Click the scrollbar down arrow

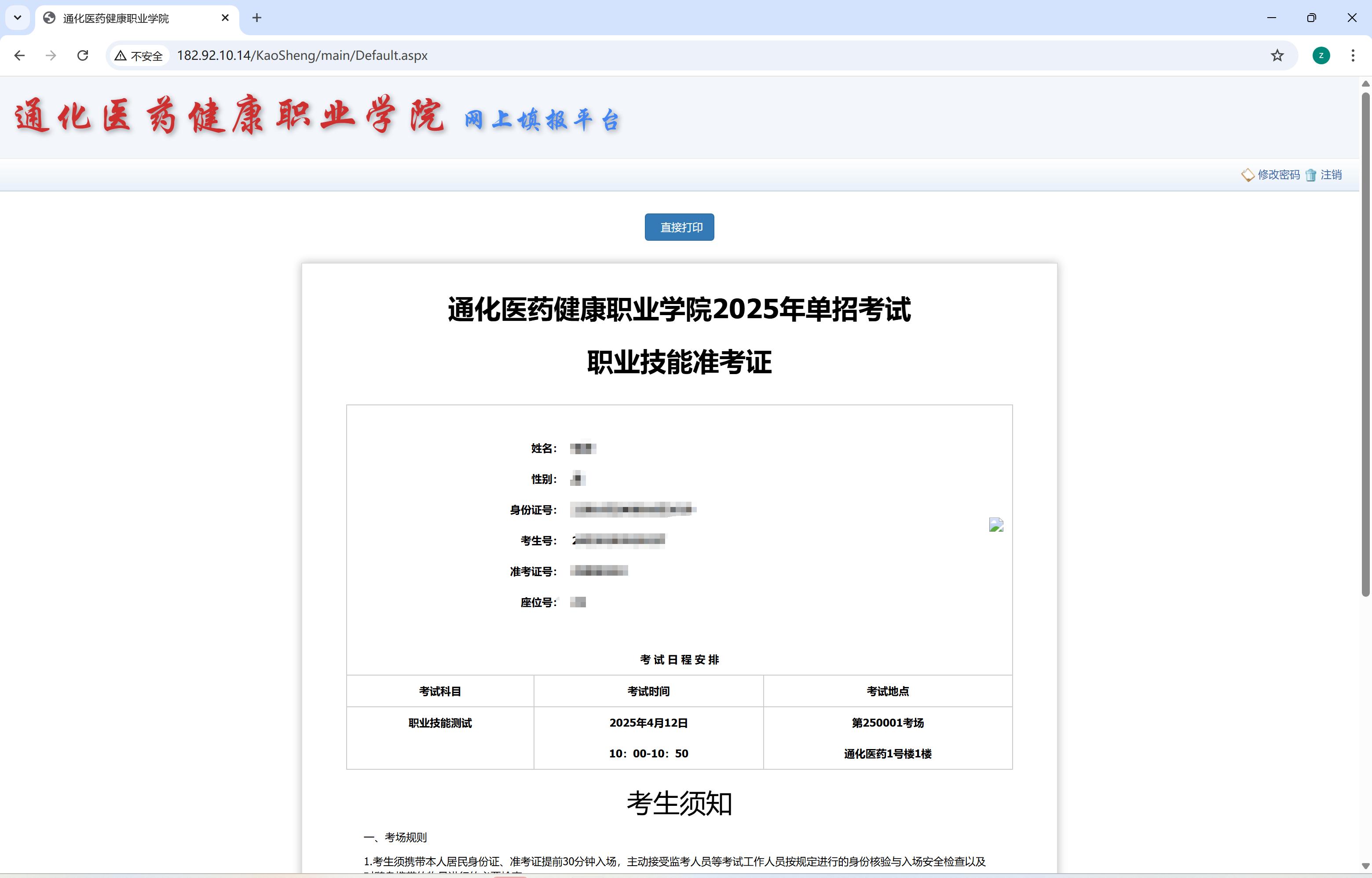pos(1366,866)
